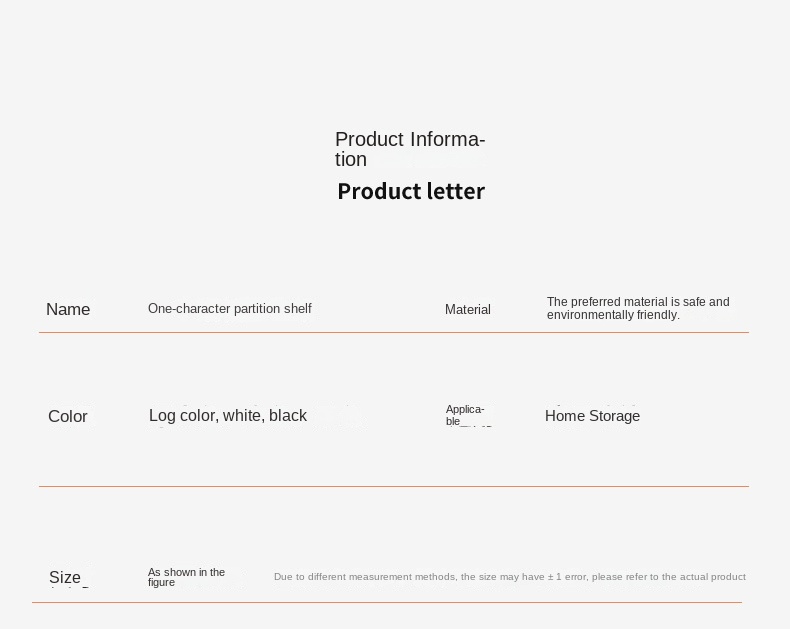Click the divider line under Name row
Image resolution: width=790 pixels, height=629 pixels.
(394, 332)
